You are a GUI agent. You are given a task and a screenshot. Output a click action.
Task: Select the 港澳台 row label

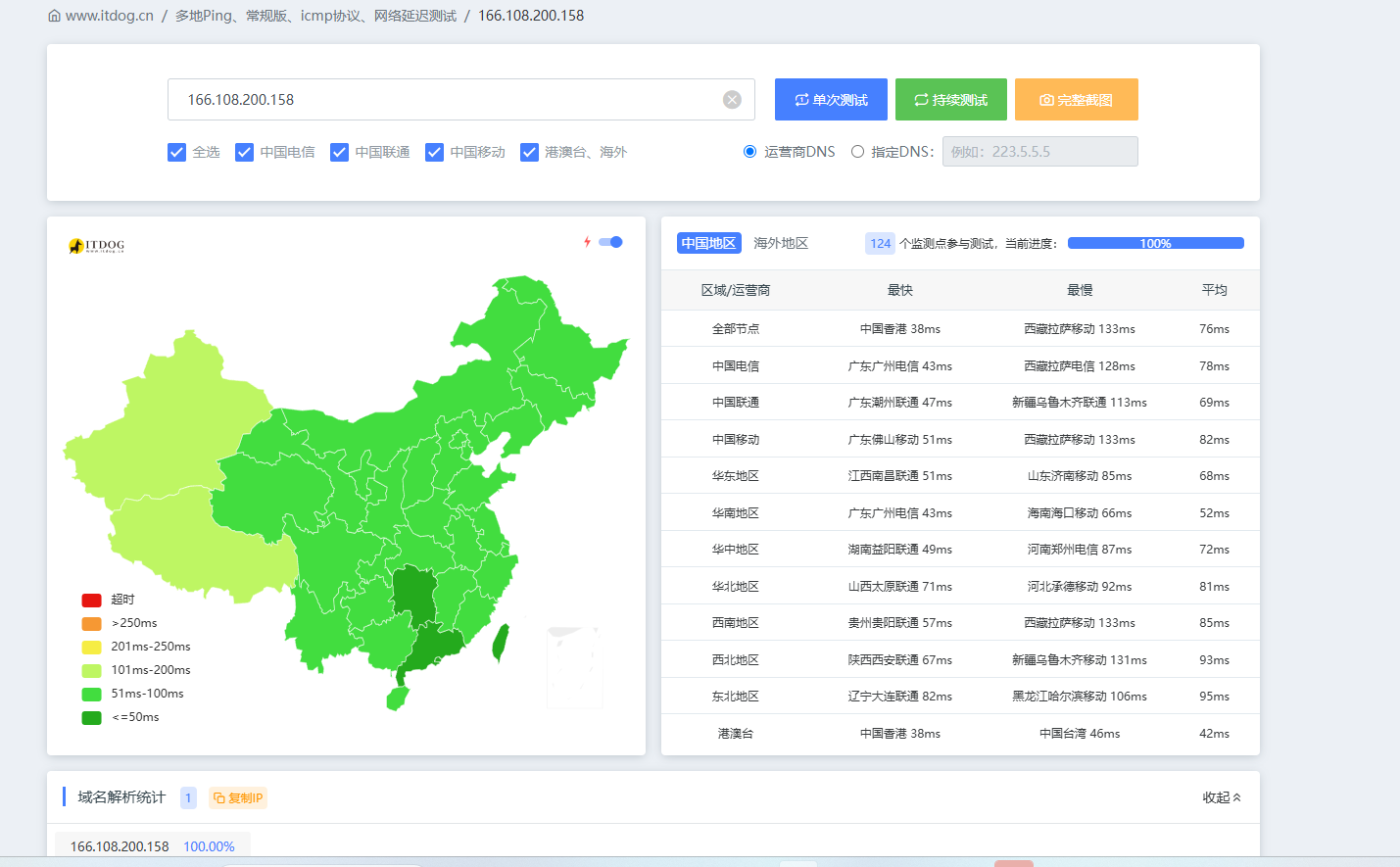736,733
